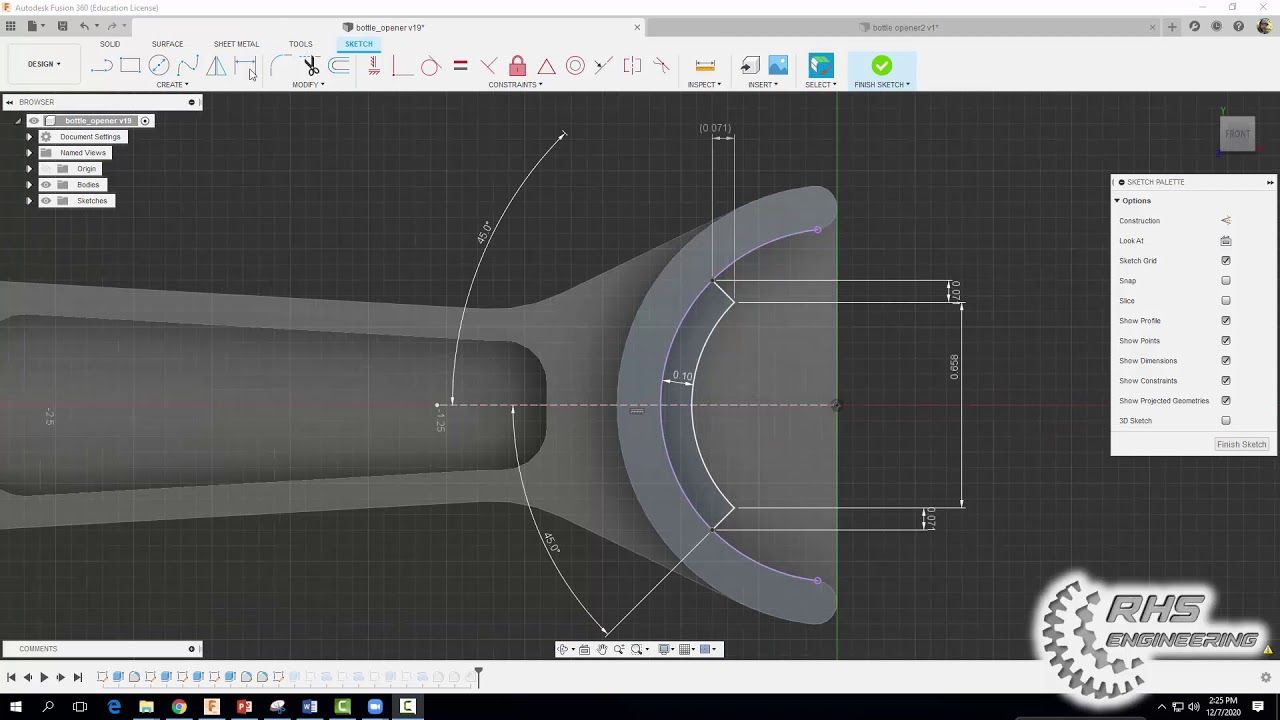Image resolution: width=1280 pixels, height=720 pixels.
Task: Toggle the Show Projected Geometries checkbox
Action: coord(1226,401)
